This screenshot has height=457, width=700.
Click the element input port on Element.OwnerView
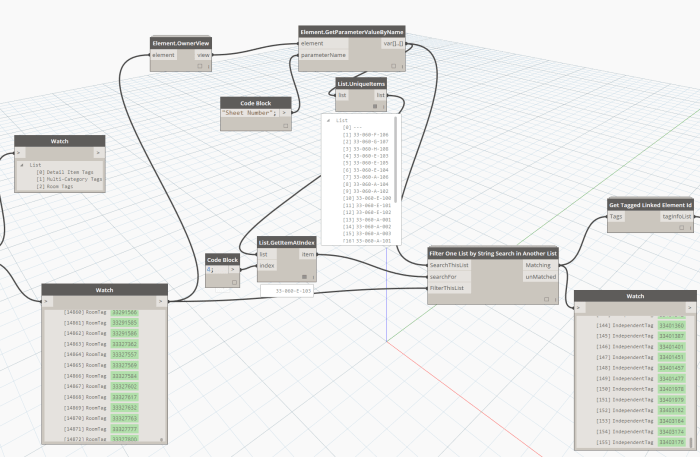(x=163, y=55)
